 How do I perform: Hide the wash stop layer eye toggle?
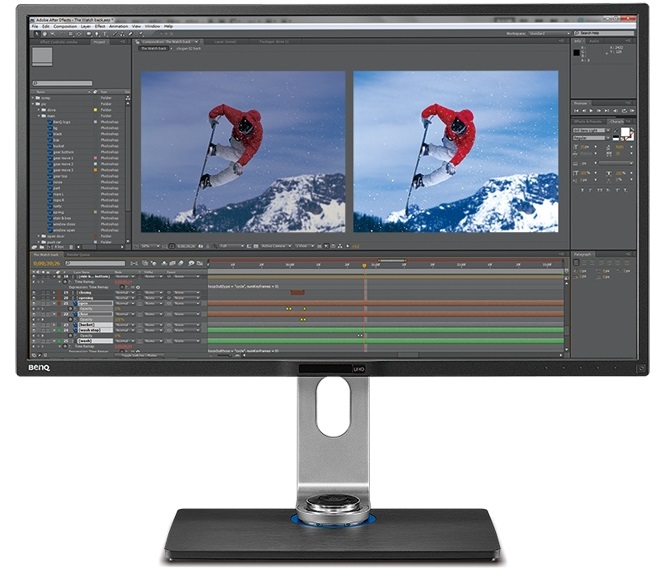34,330
